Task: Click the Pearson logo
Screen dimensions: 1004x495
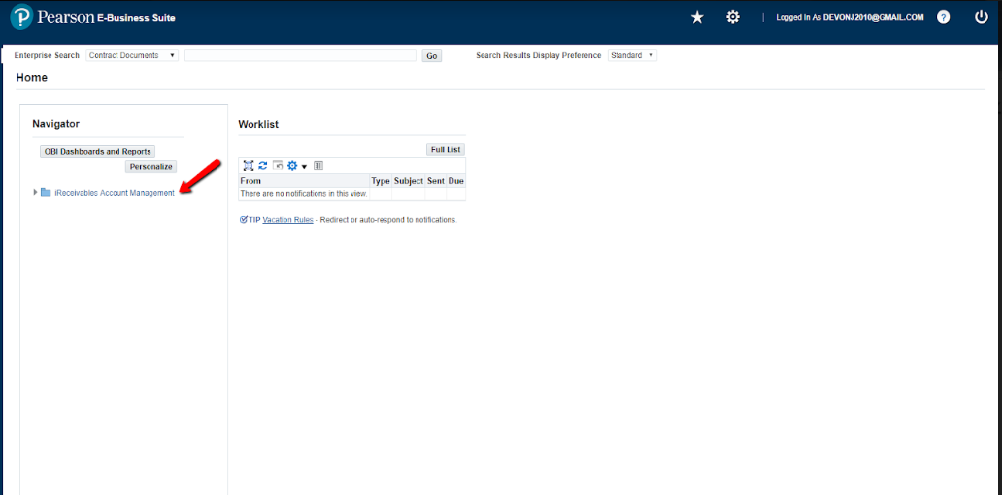Action: point(21,17)
